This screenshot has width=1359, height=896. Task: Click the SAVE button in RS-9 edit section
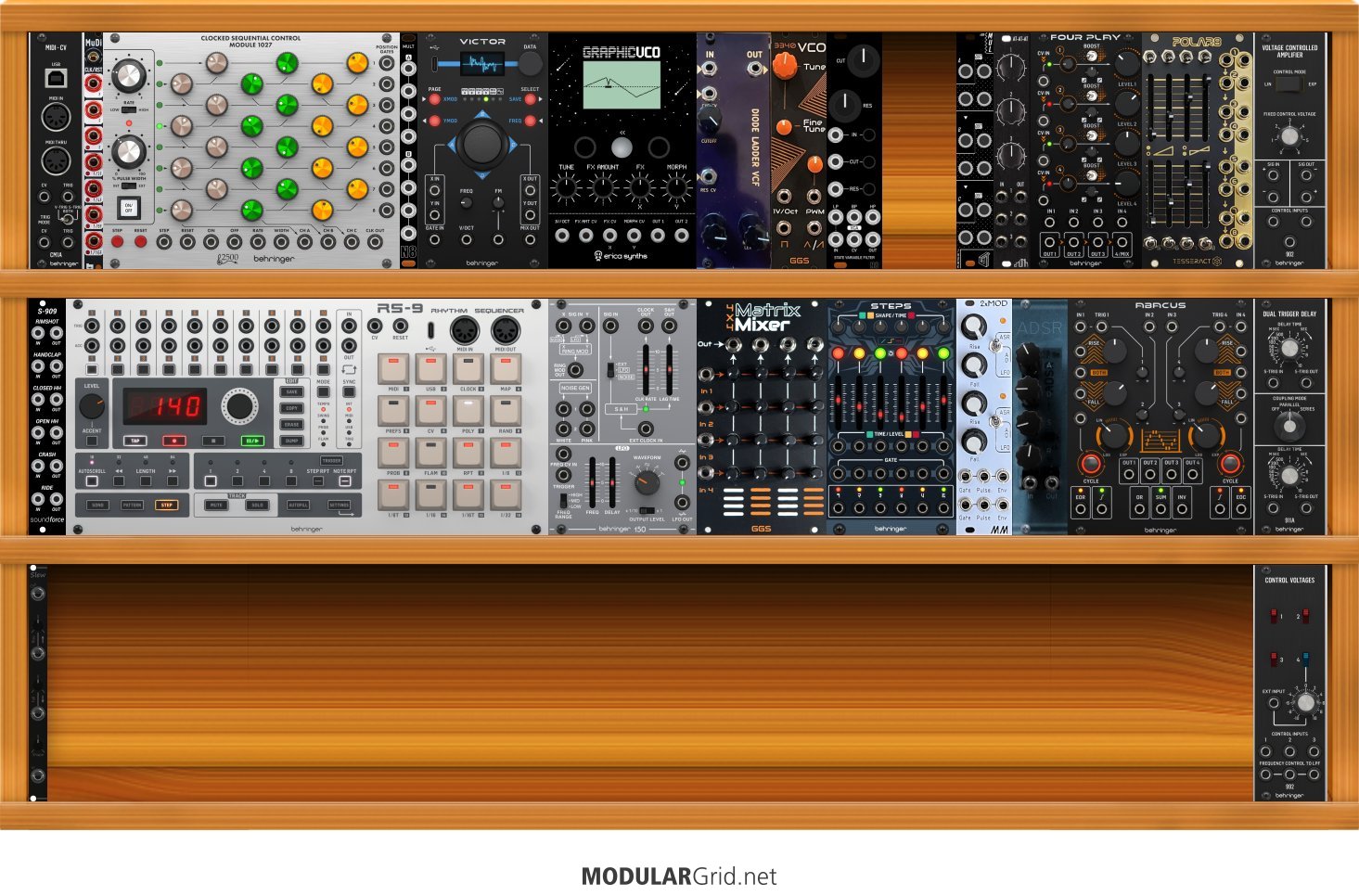point(292,391)
